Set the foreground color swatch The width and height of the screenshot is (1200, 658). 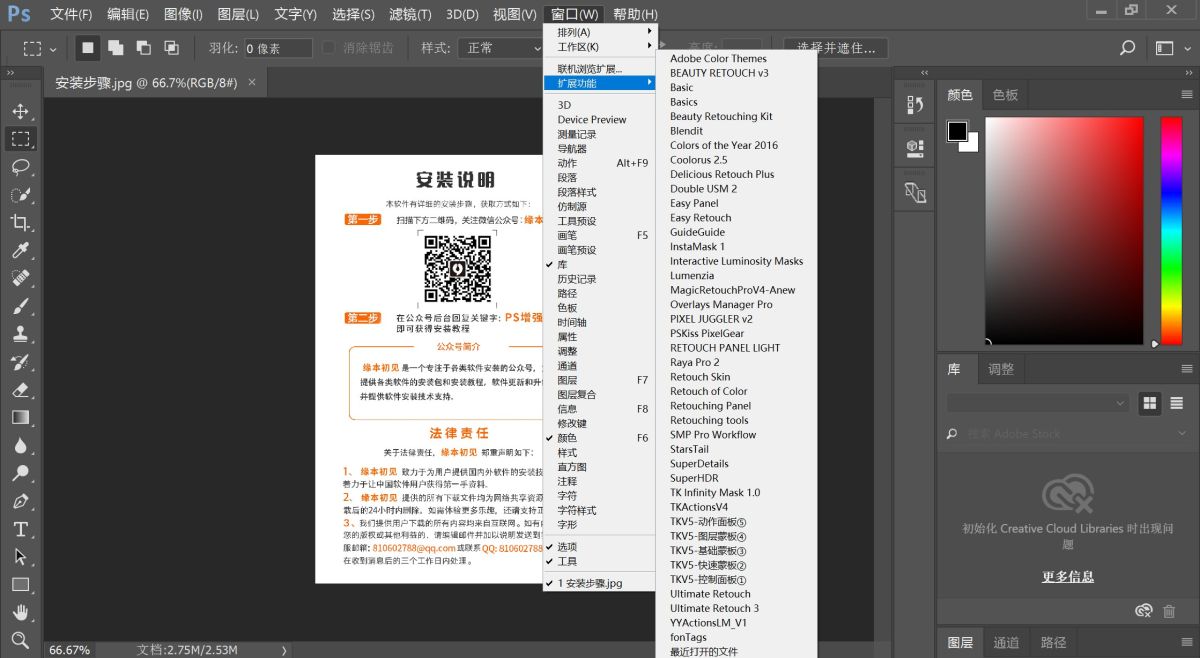pos(957,131)
